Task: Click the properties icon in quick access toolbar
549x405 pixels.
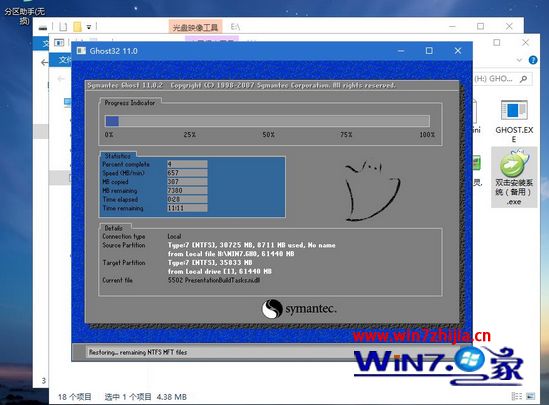Action: tap(63, 27)
